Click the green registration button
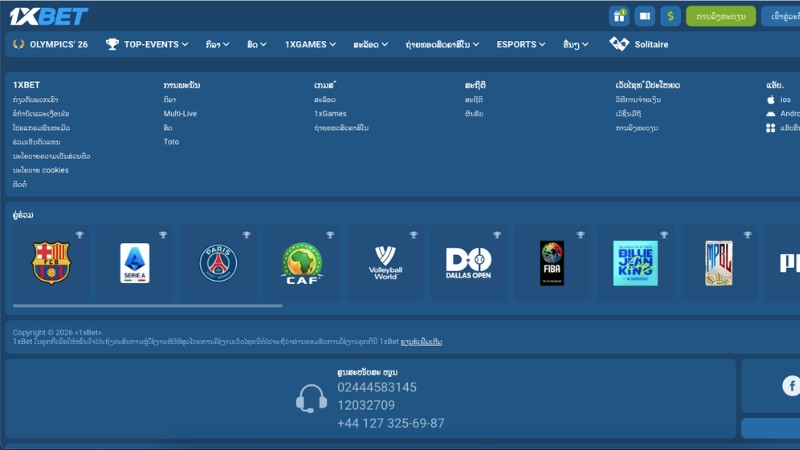The width and height of the screenshot is (800, 450). coord(720,16)
